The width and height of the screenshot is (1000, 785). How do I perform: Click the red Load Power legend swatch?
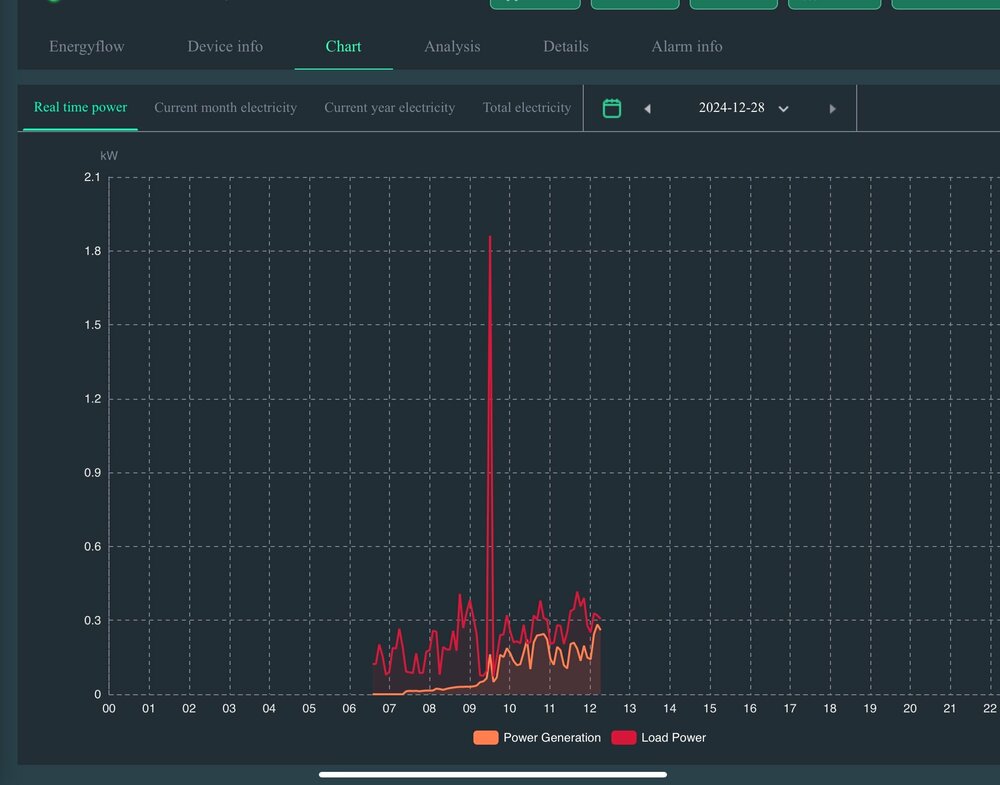coord(623,738)
